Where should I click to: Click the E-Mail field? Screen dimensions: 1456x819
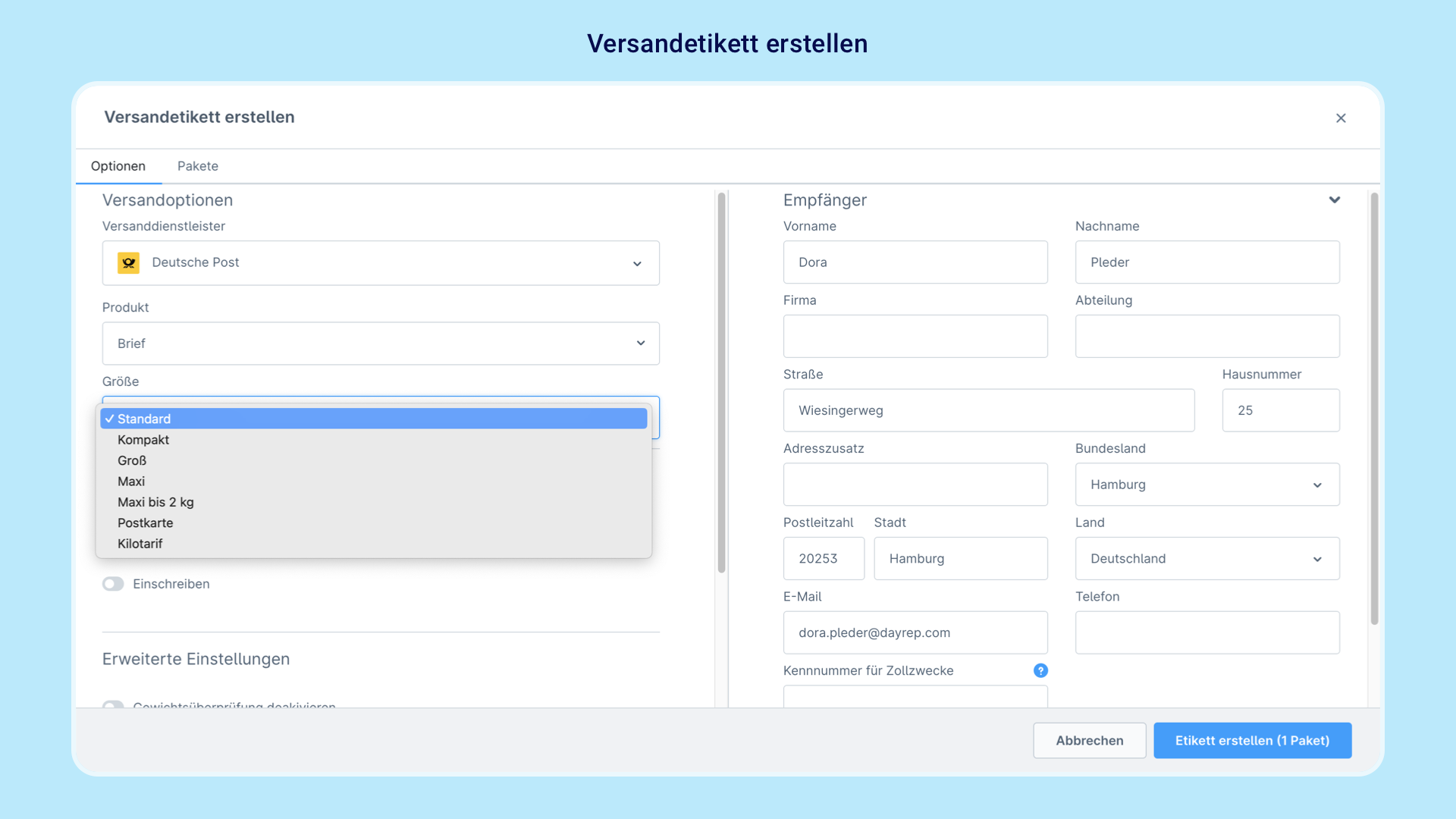tap(915, 632)
